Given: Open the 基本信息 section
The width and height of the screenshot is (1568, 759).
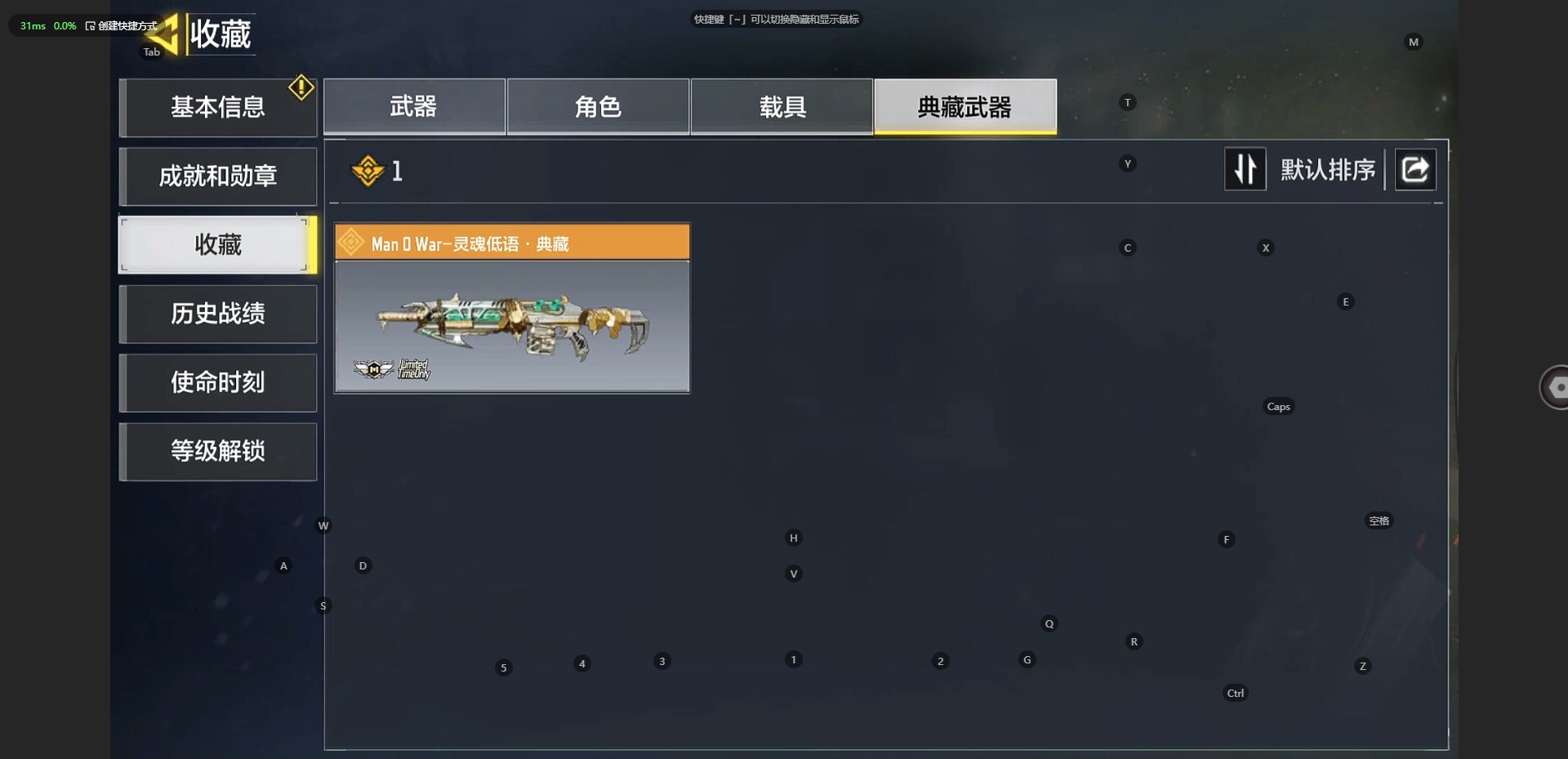Looking at the screenshot, I should (x=218, y=107).
